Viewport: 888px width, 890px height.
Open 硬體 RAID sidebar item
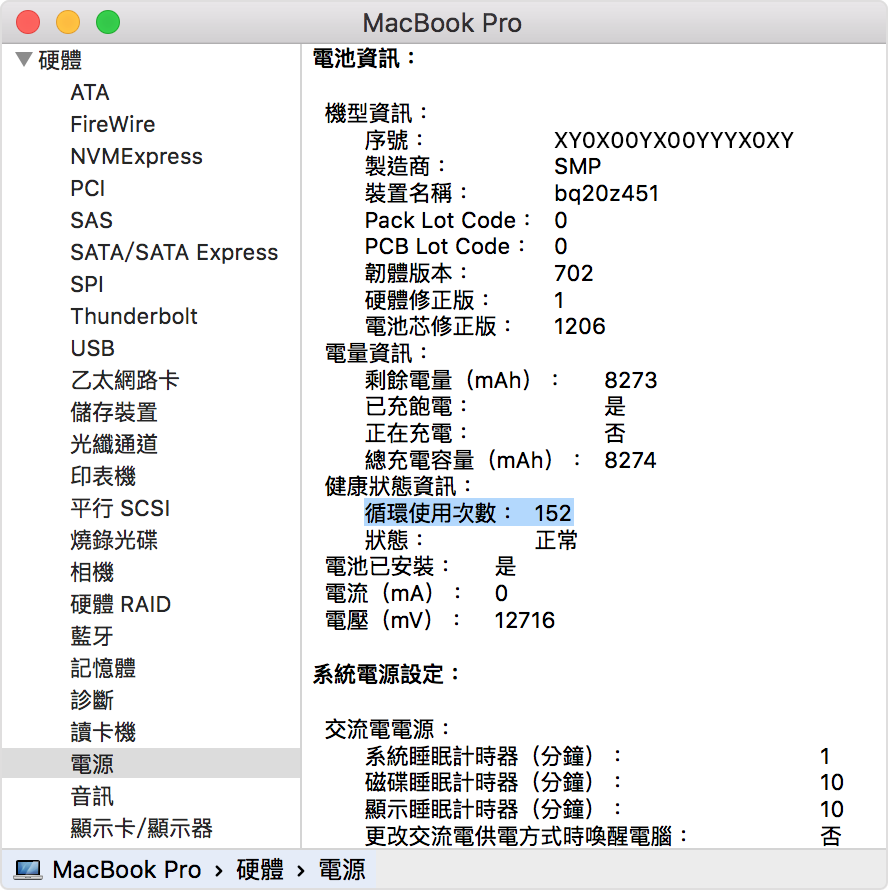[x=120, y=604]
